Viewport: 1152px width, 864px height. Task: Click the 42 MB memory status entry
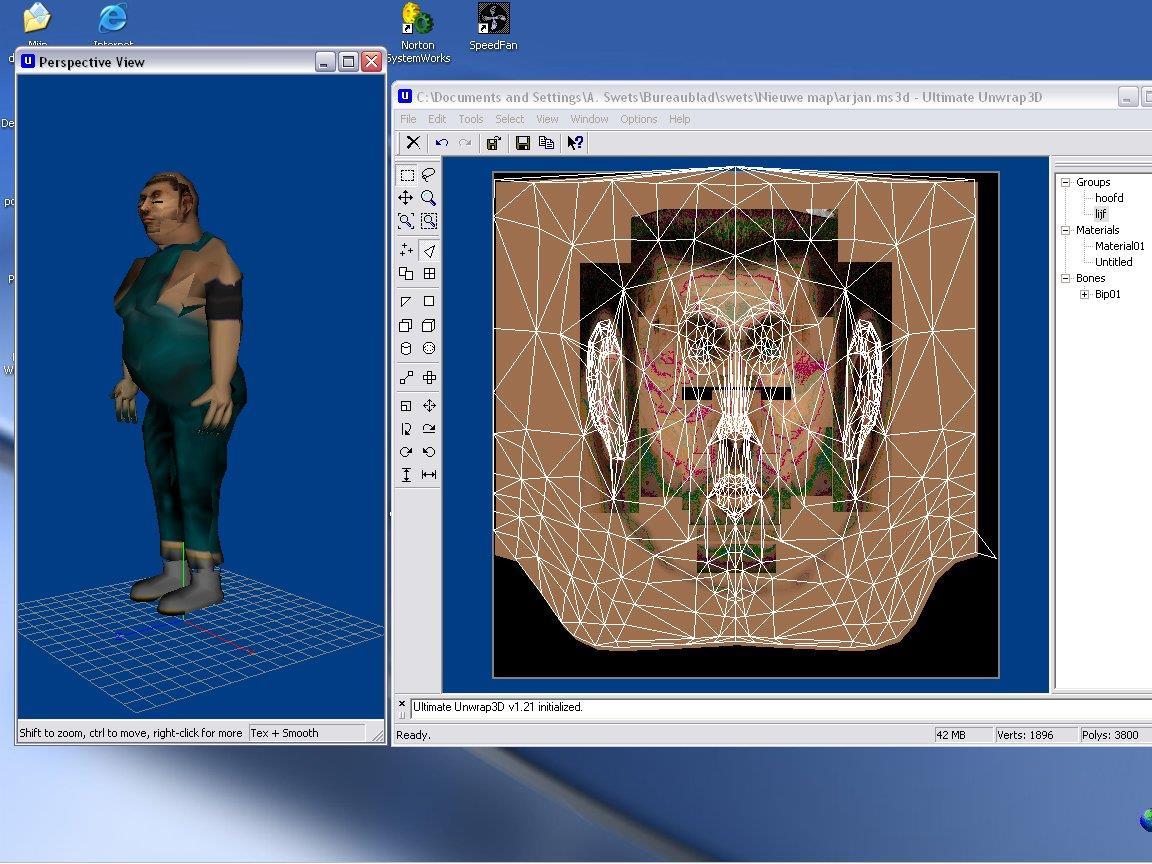[951, 735]
